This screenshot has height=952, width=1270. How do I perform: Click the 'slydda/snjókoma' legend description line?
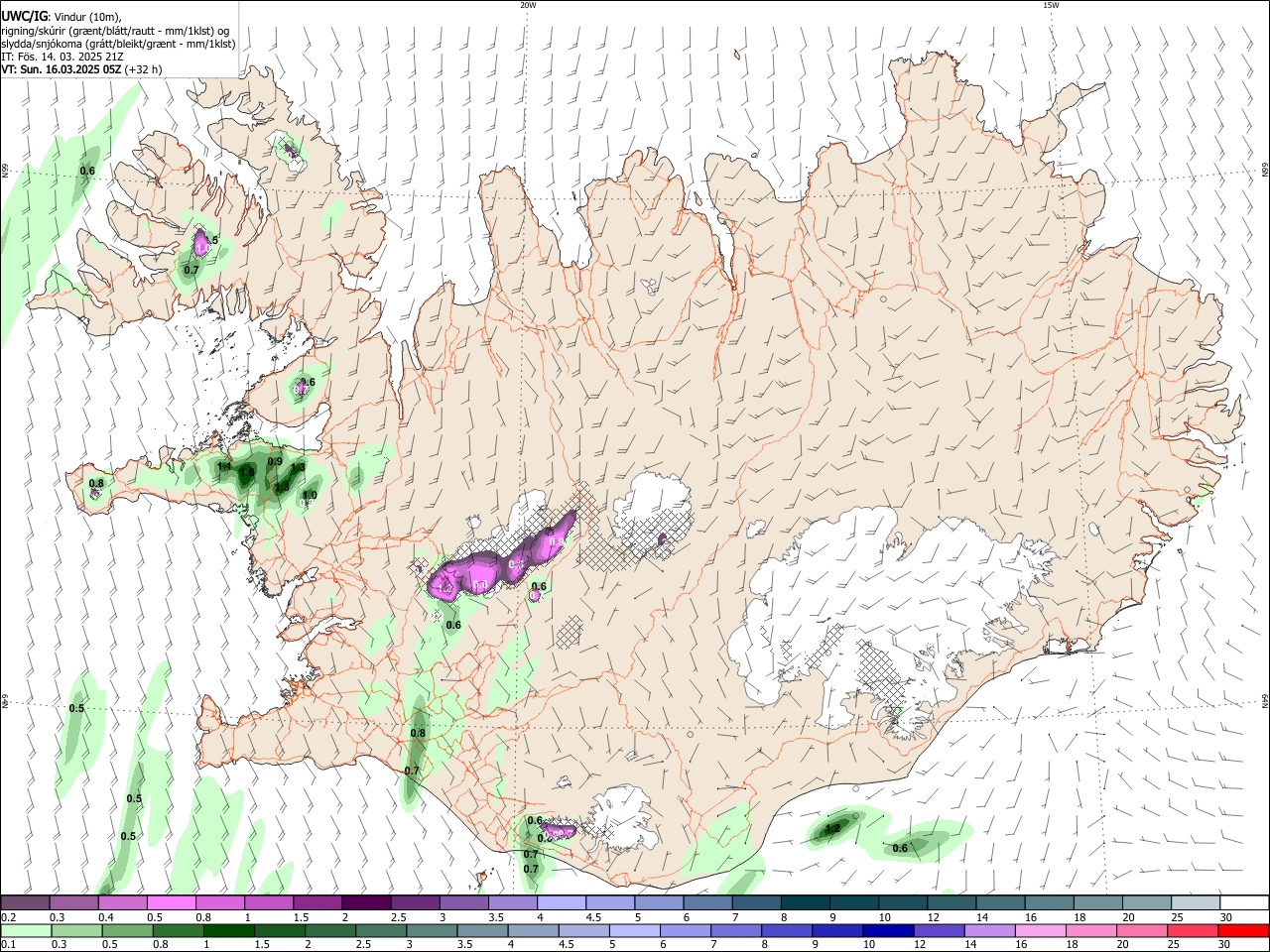coord(118,44)
